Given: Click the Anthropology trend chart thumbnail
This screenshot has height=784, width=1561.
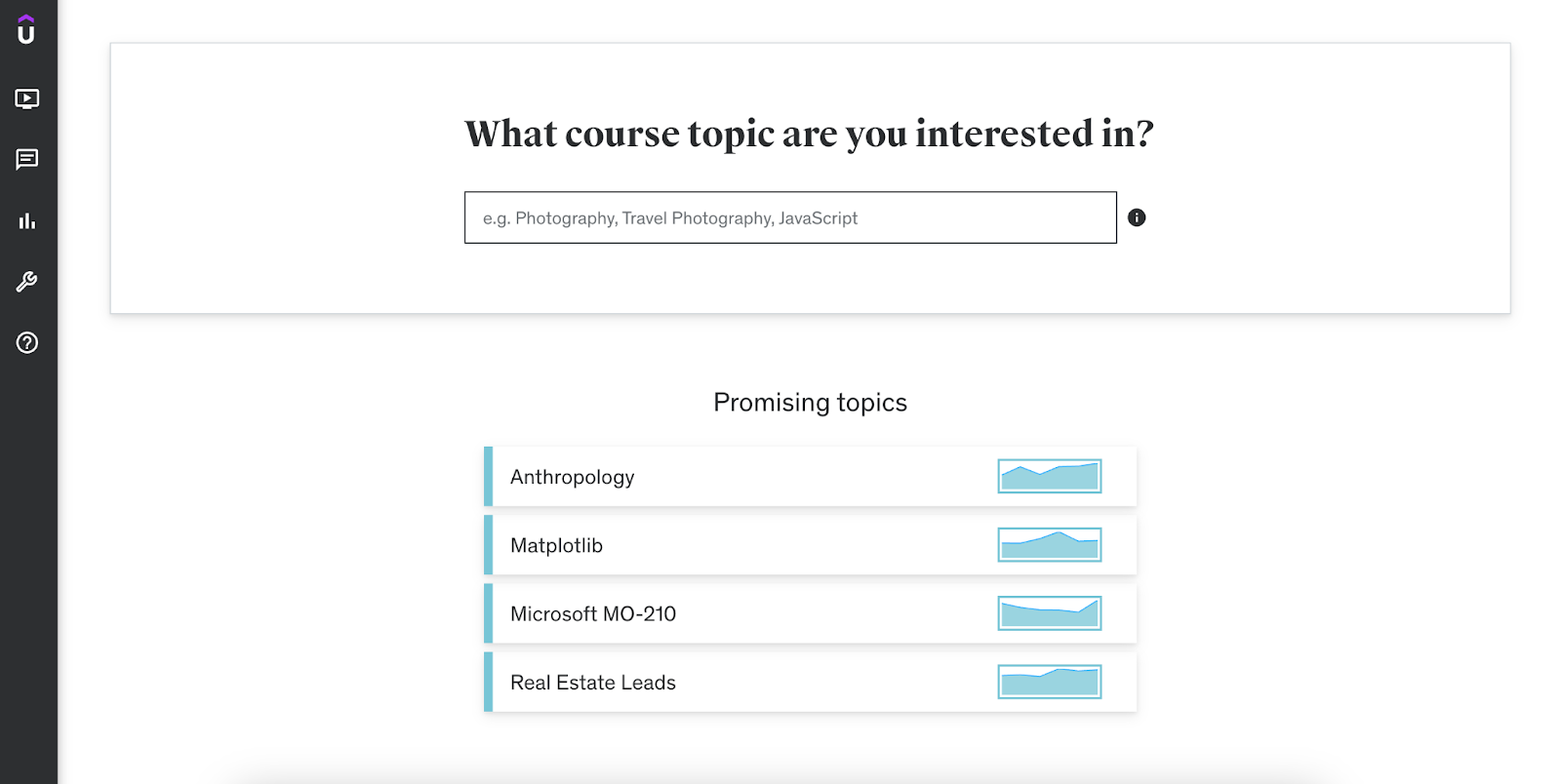Looking at the screenshot, I should pyautogui.click(x=1050, y=476).
